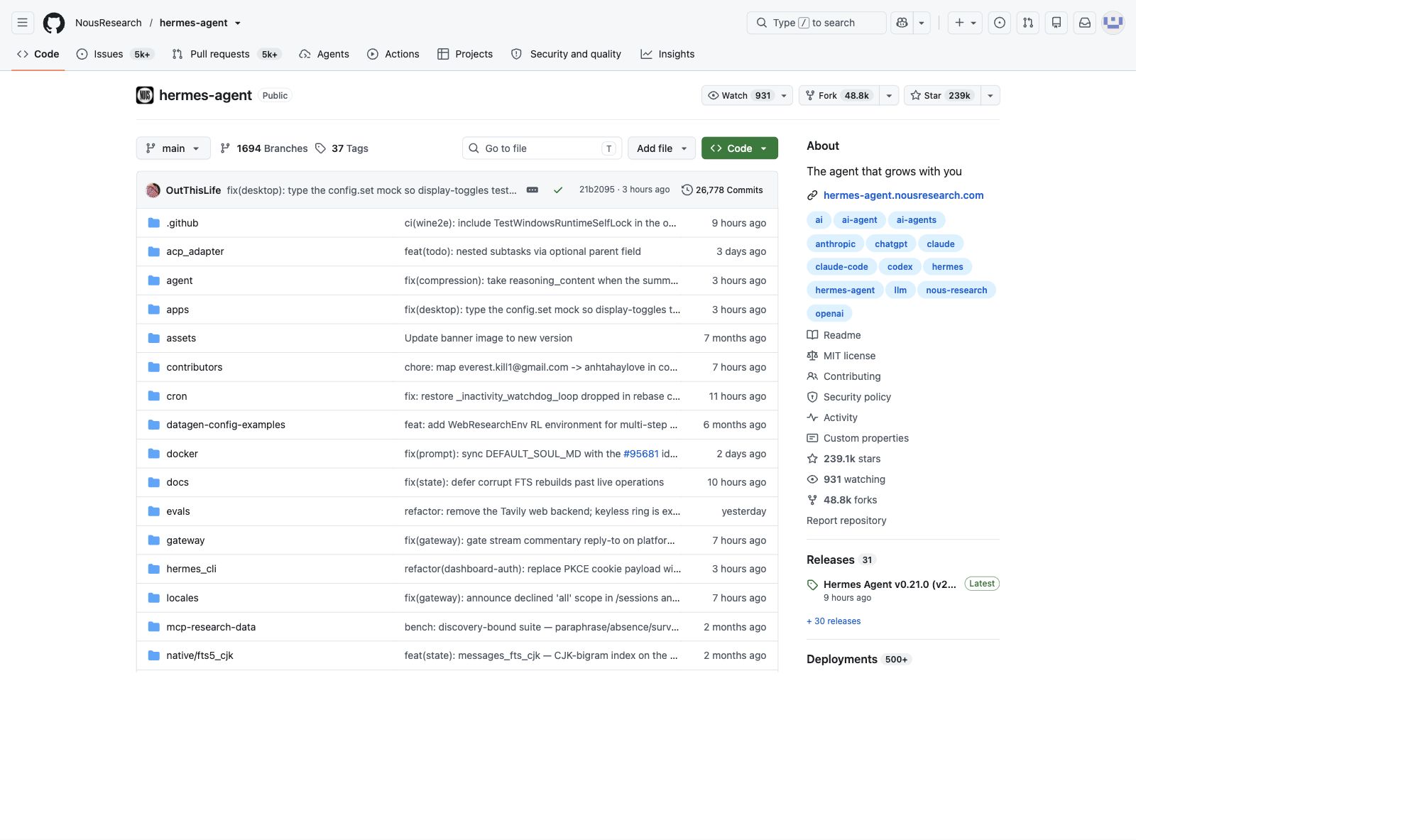Switch to the Insights tab

pyautogui.click(x=667, y=54)
